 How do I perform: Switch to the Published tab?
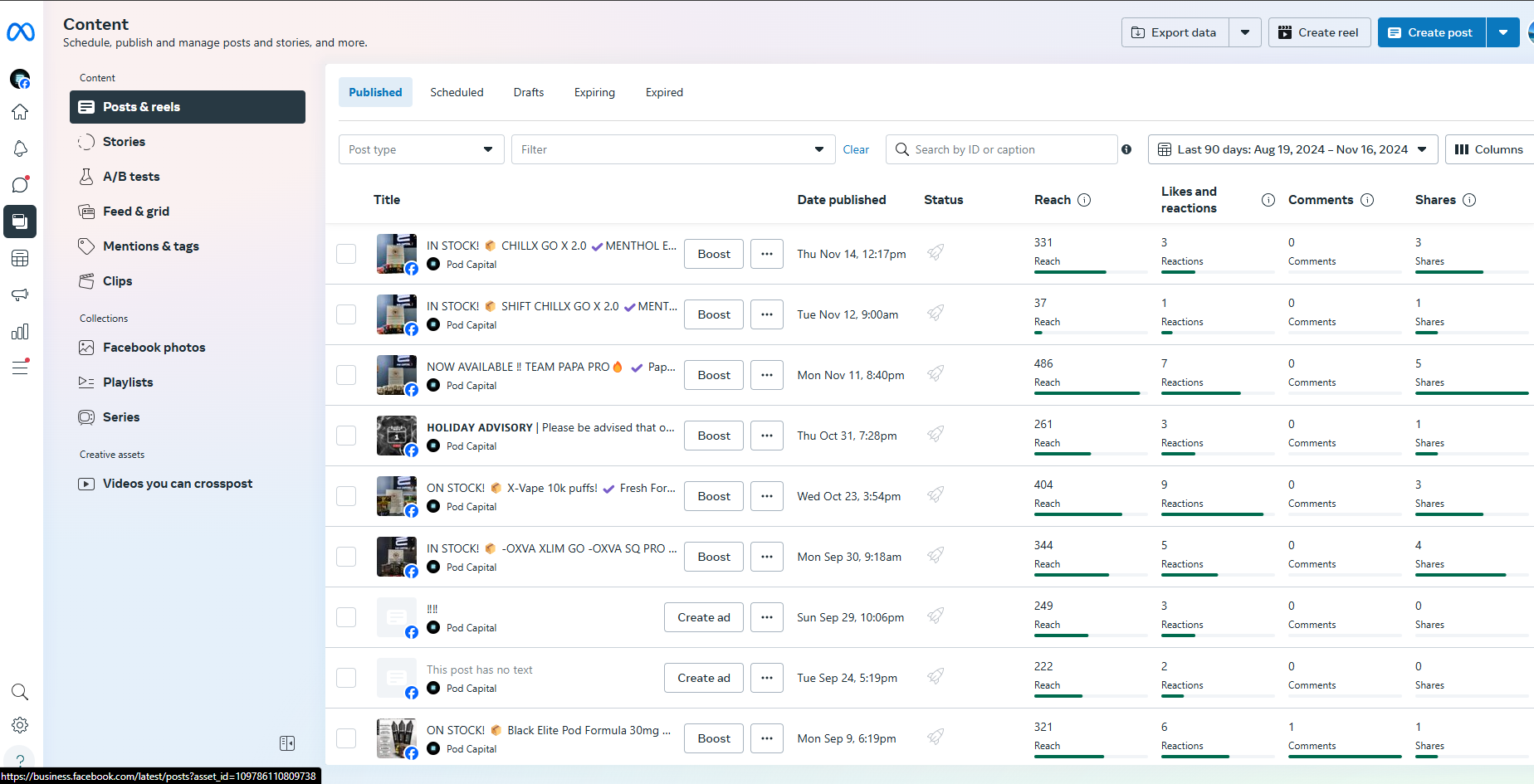tap(375, 92)
